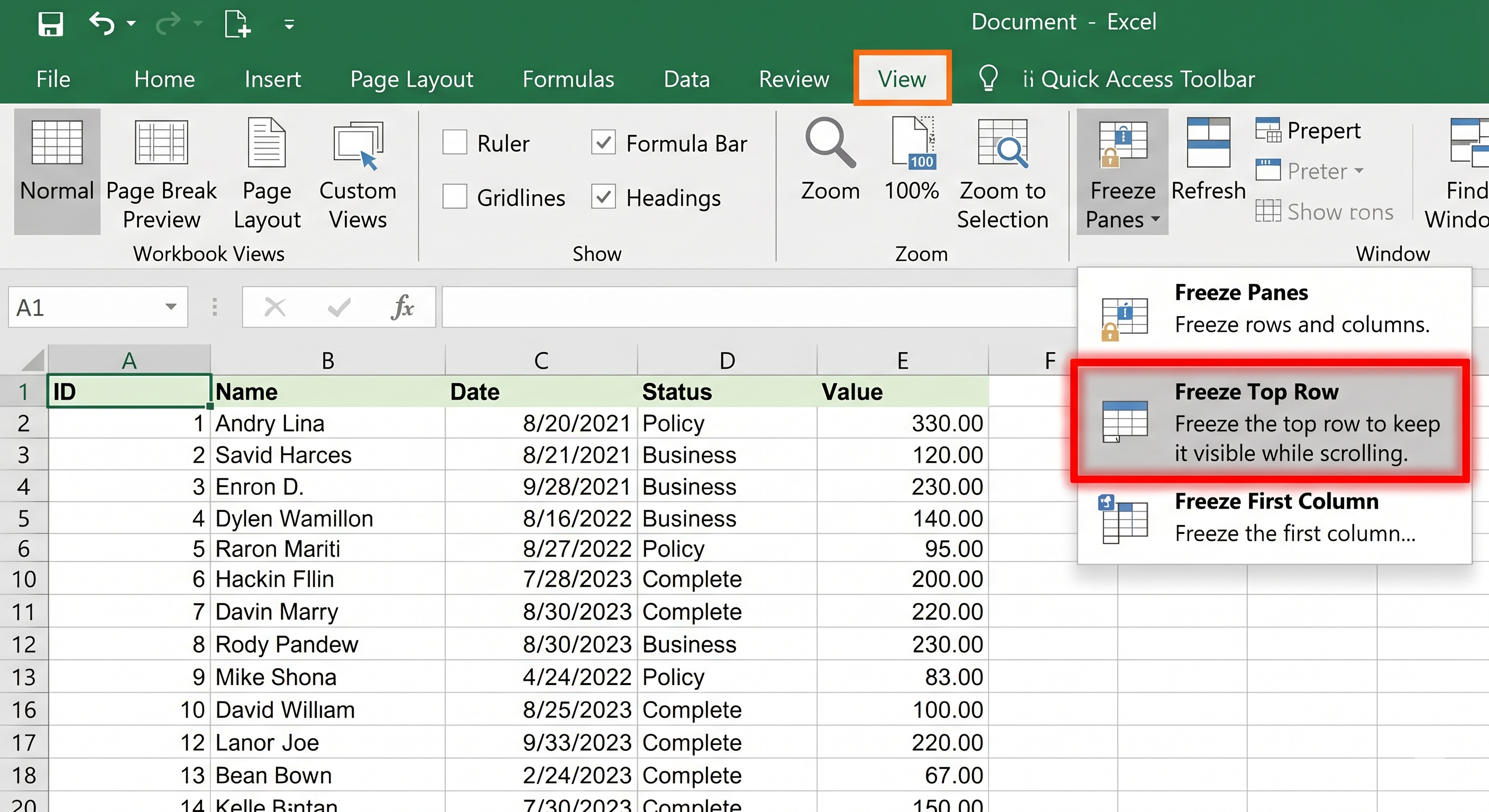Select the View tab

pos(902,79)
